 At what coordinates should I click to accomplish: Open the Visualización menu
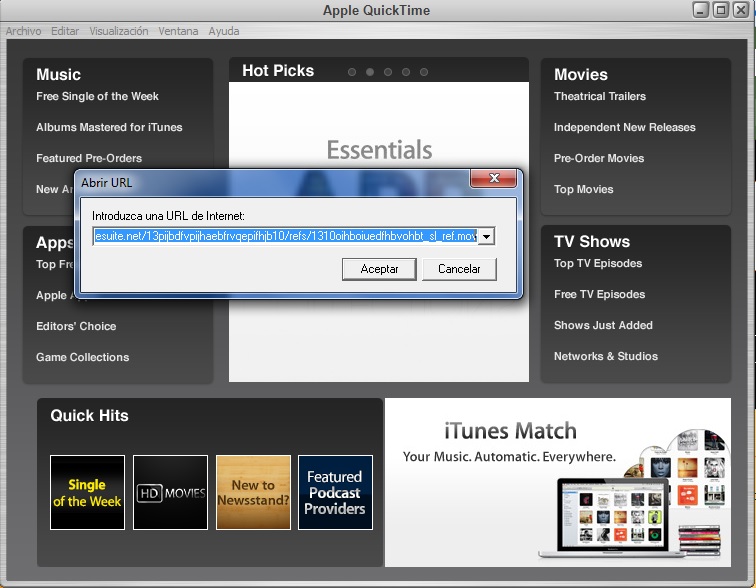[119, 31]
